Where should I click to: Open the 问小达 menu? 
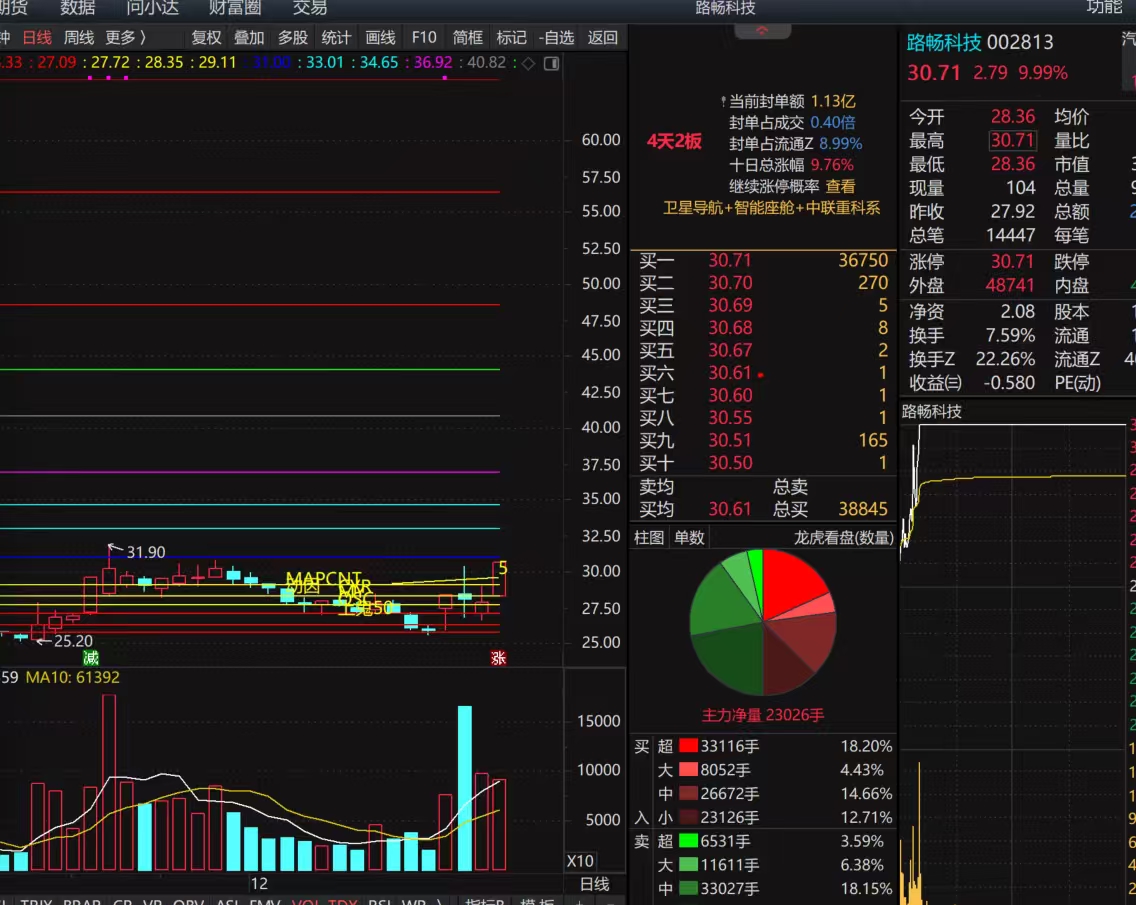click(x=152, y=8)
